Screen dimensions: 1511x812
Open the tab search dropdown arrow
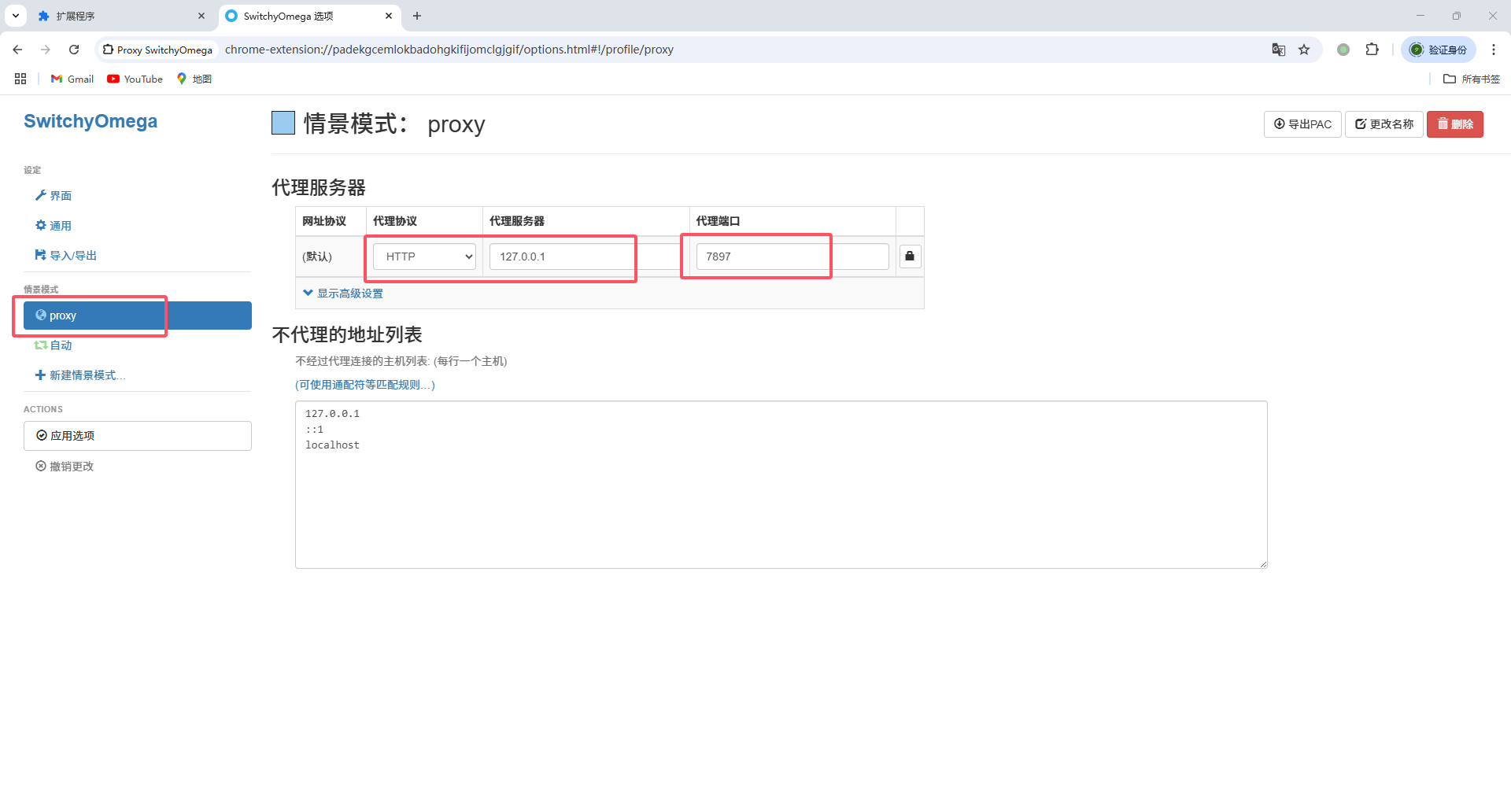click(x=16, y=16)
